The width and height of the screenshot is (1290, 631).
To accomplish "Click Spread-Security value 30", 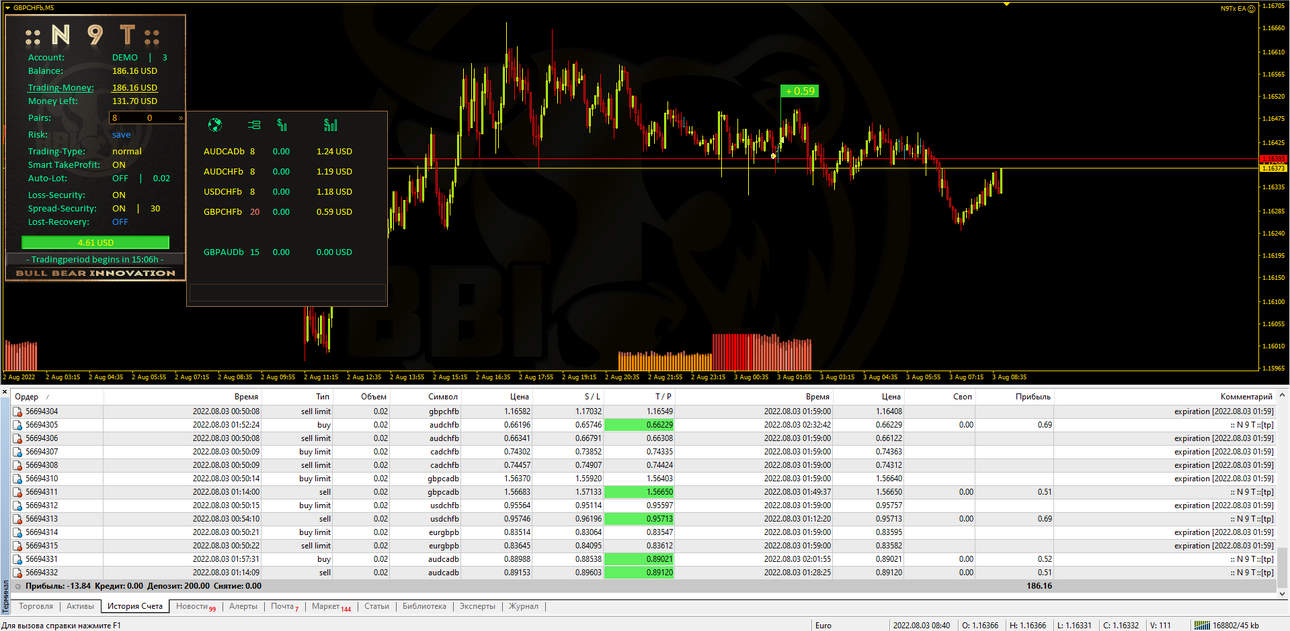I will coord(155,209).
